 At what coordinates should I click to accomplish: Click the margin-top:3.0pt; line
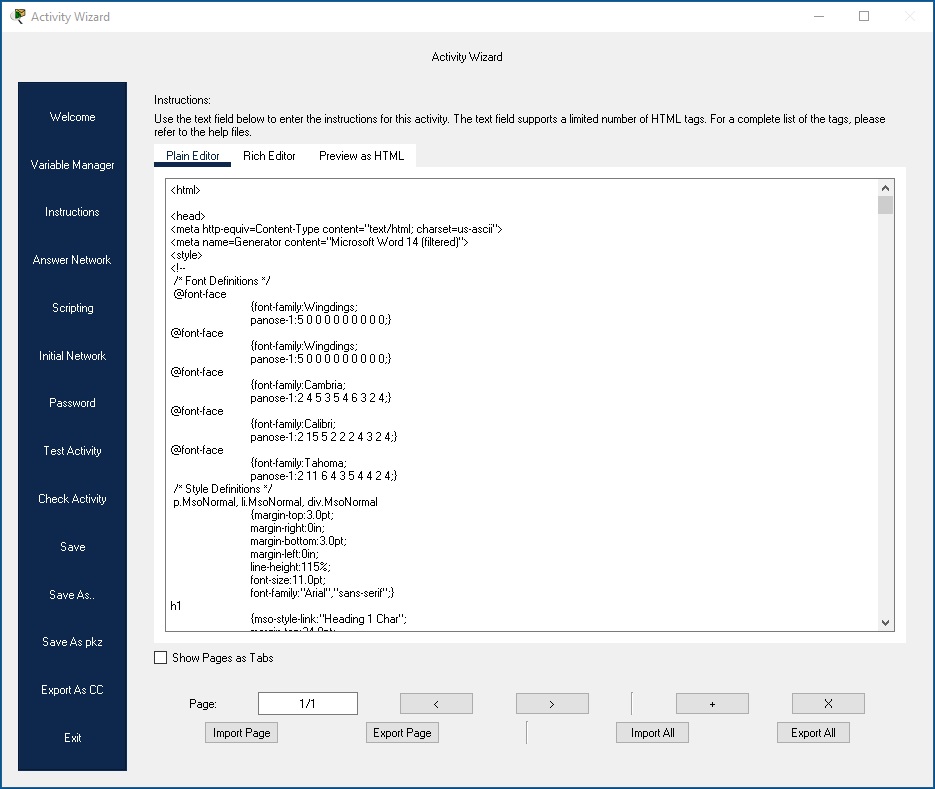pyautogui.click(x=292, y=515)
